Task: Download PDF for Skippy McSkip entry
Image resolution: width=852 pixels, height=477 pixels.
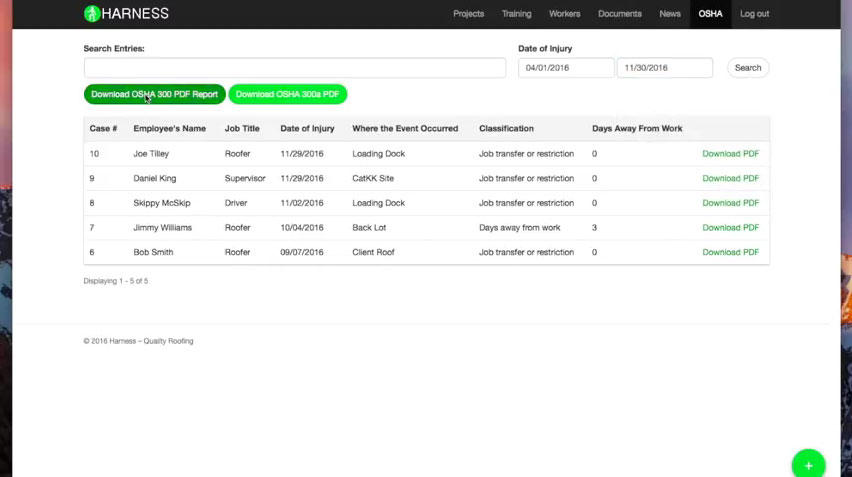Action: (730, 203)
